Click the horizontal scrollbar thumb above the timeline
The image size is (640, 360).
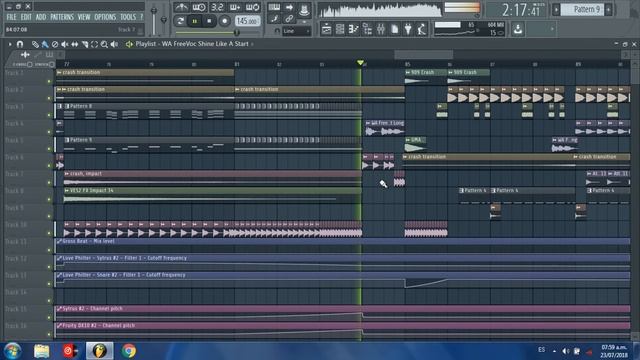click(x=424, y=54)
